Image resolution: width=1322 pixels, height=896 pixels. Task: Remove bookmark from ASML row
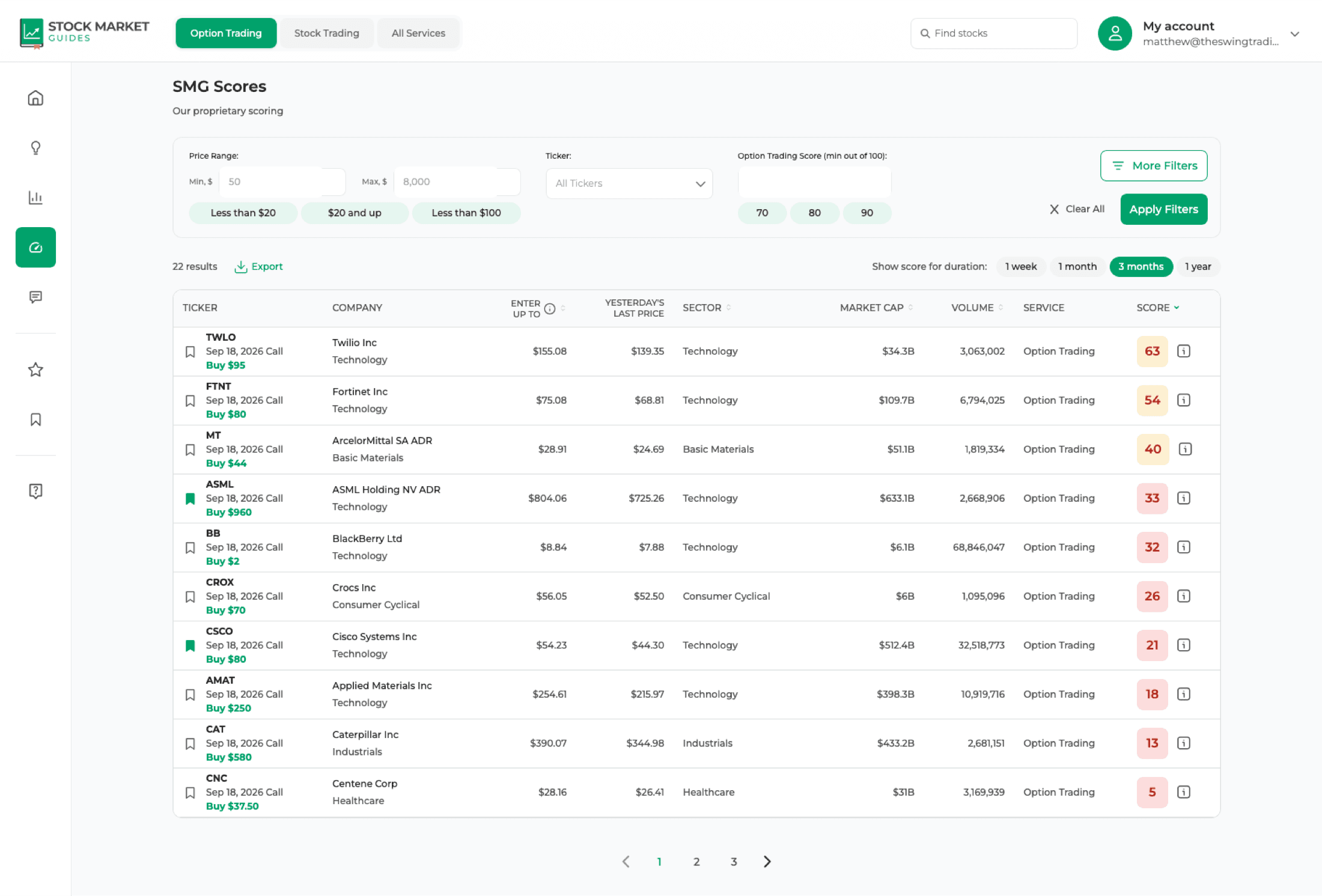point(190,499)
